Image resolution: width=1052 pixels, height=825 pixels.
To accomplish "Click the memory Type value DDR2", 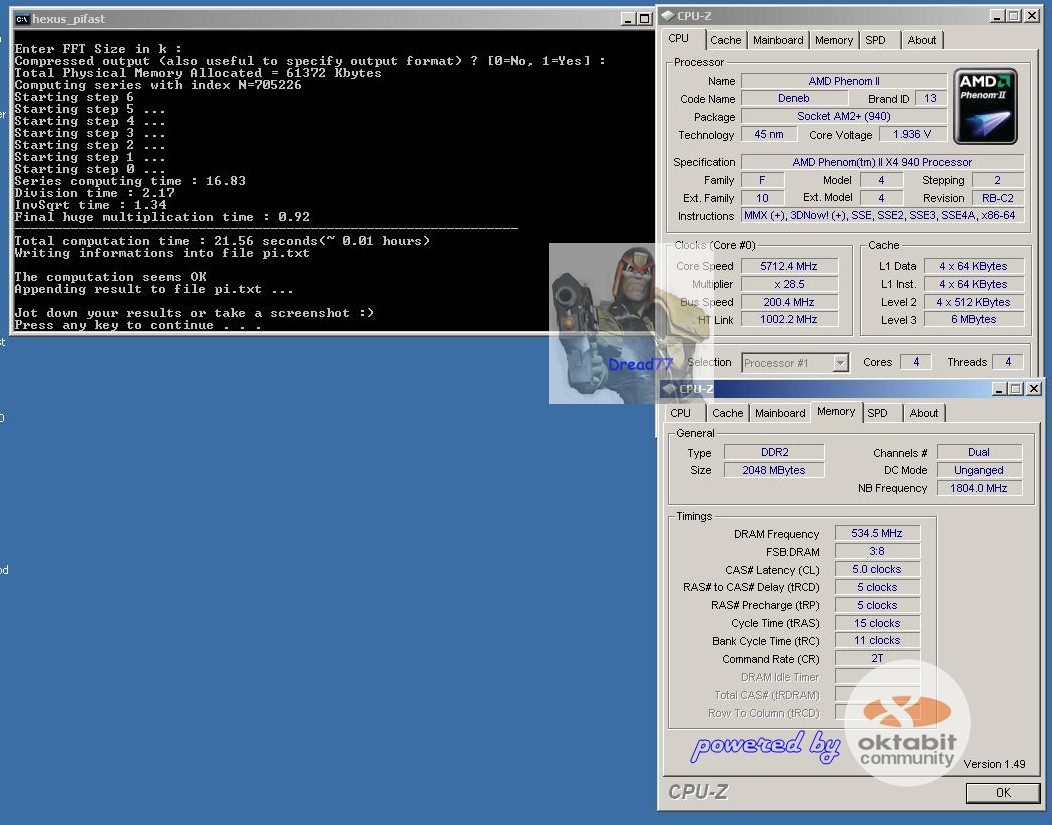I will point(774,453).
